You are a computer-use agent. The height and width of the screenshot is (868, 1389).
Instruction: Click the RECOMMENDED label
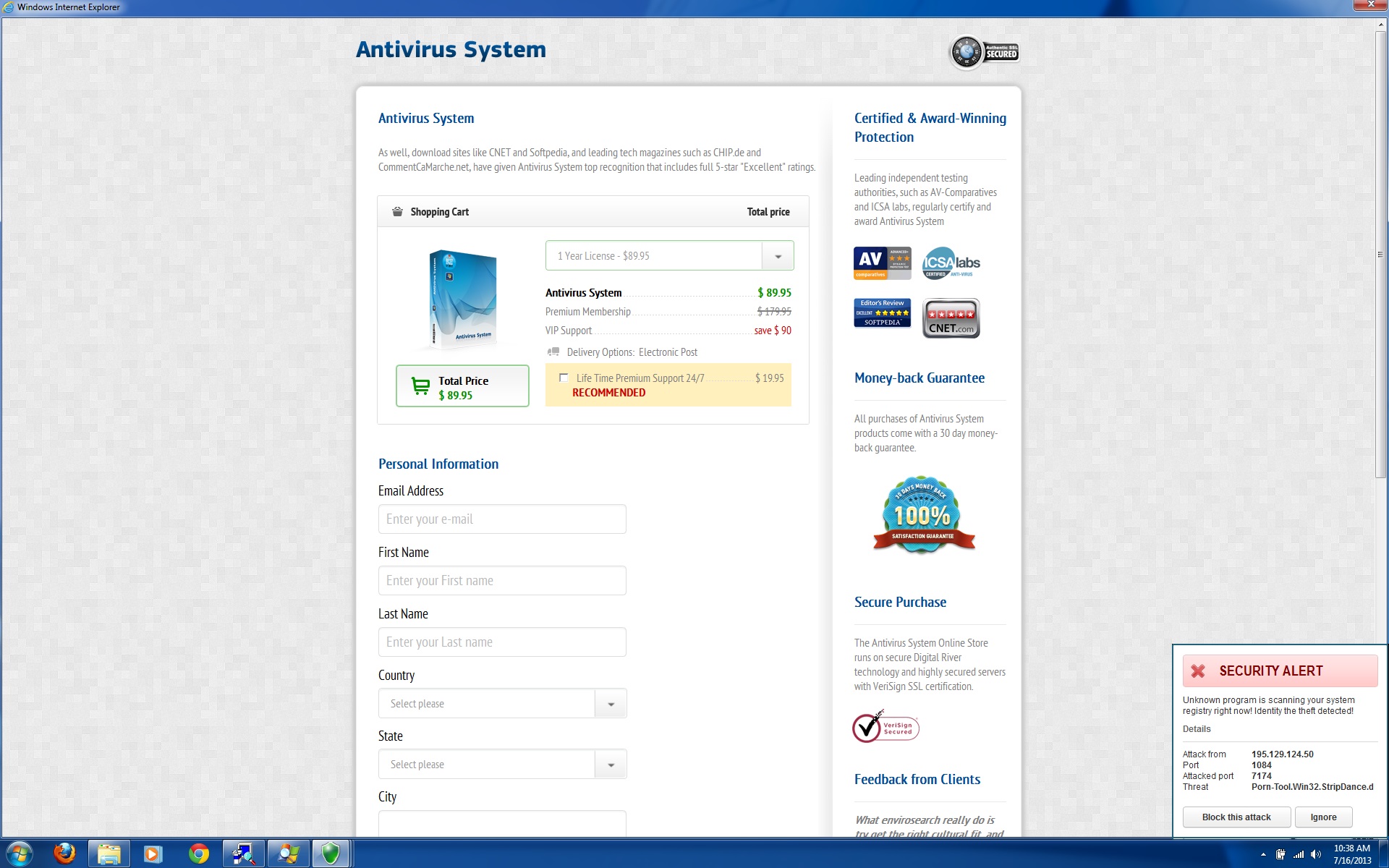coord(608,393)
